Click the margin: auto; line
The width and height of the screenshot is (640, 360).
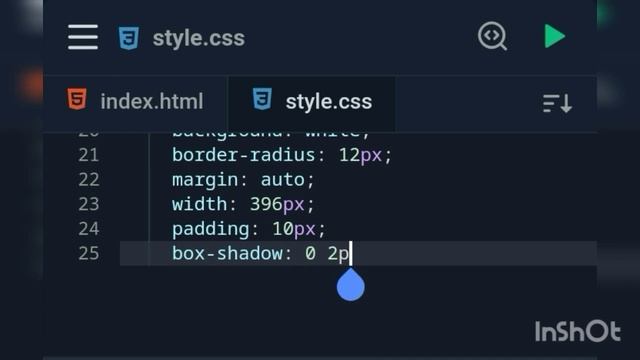pos(243,180)
